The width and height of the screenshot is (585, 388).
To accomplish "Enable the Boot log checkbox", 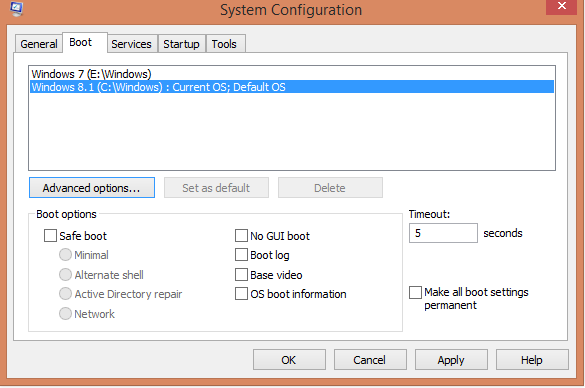I will 241,255.
